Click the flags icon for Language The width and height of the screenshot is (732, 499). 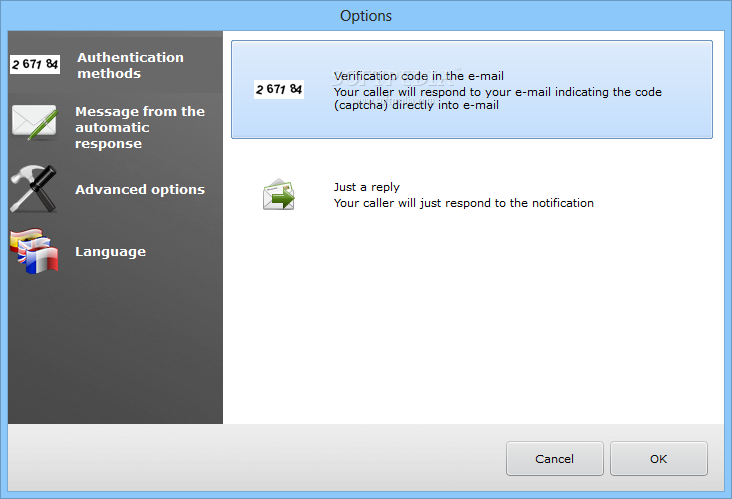pos(34,251)
